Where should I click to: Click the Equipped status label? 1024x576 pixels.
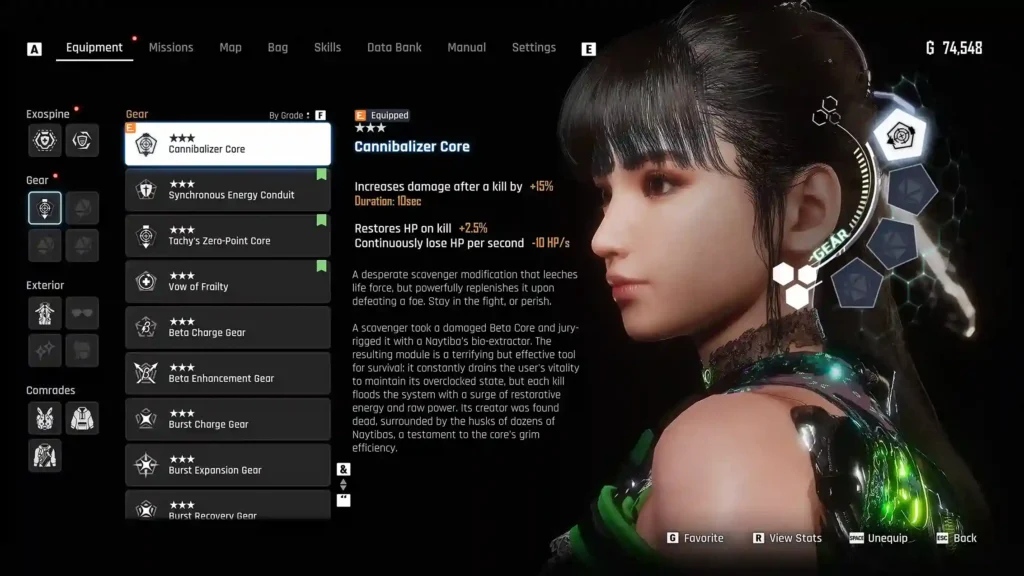point(382,115)
